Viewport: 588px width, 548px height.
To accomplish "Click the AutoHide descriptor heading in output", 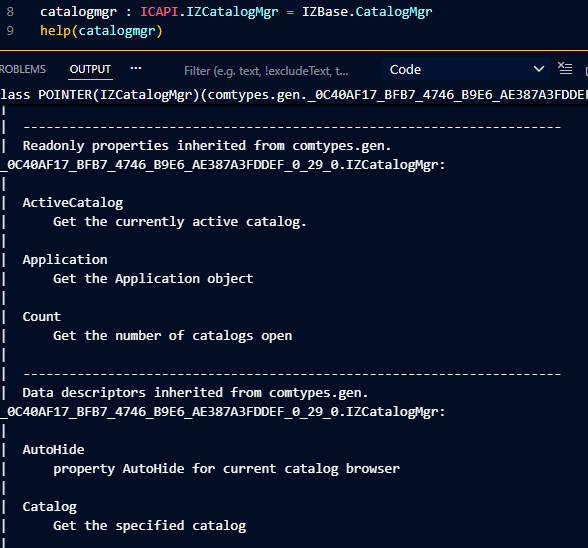I will tap(53, 449).
